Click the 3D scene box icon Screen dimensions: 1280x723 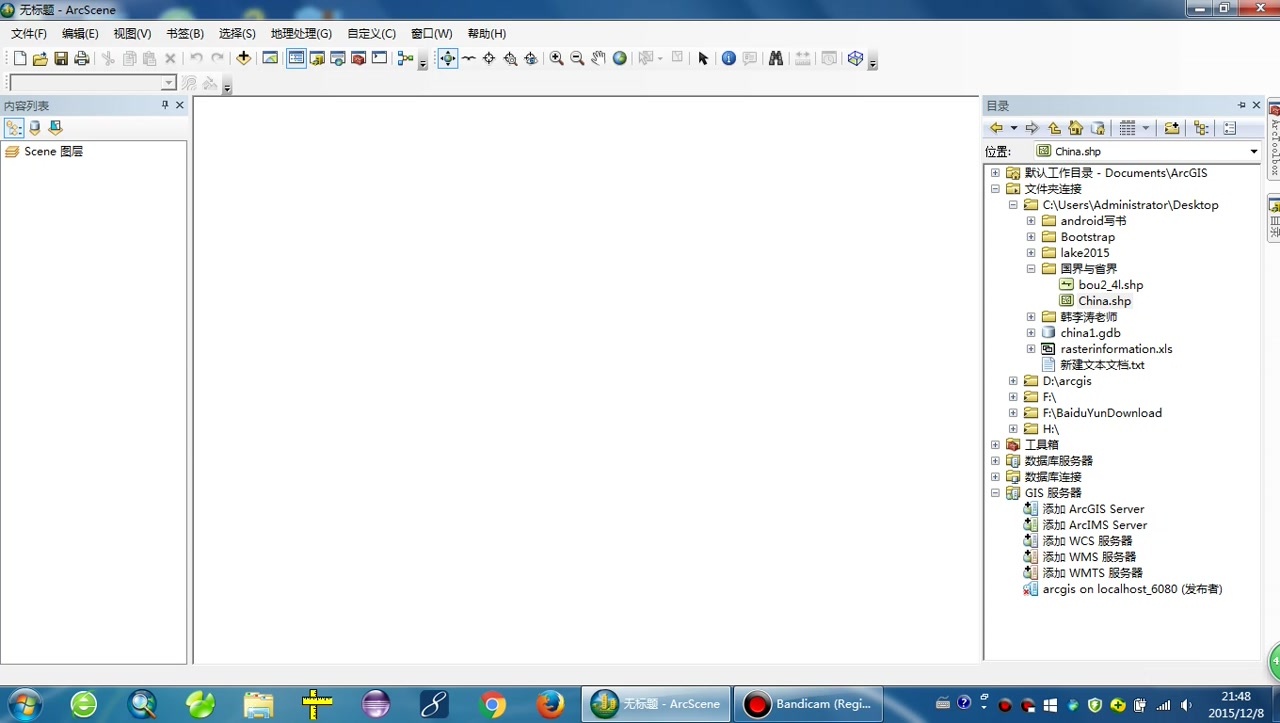pos(855,58)
